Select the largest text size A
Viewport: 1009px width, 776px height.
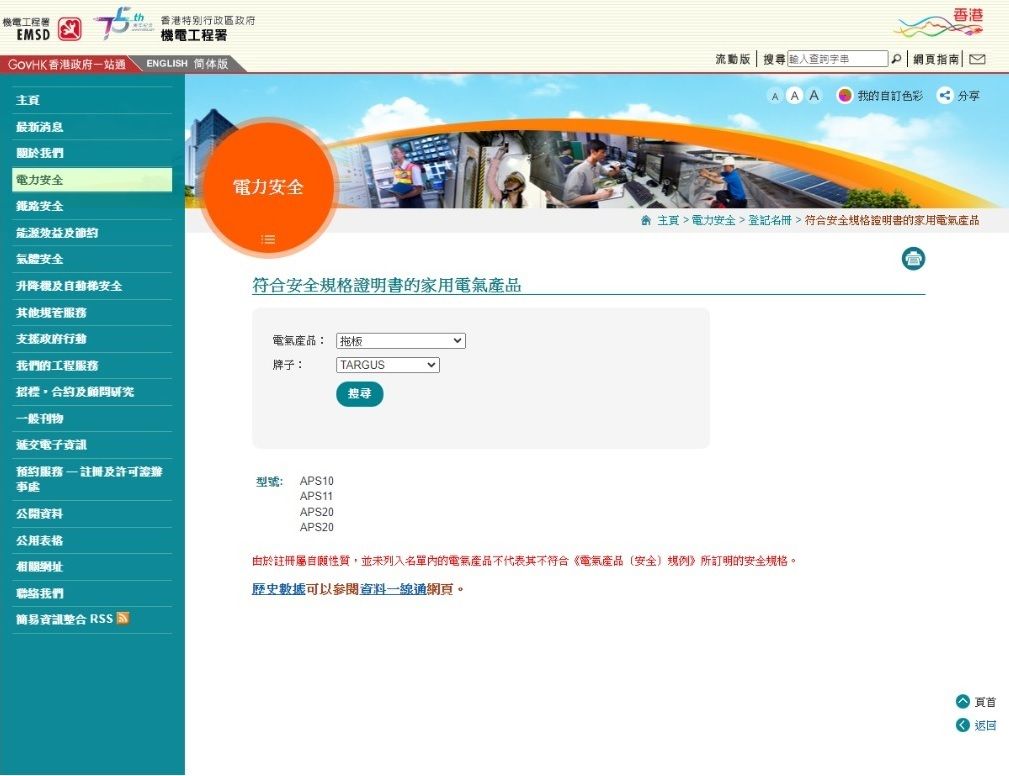[x=814, y=96]
